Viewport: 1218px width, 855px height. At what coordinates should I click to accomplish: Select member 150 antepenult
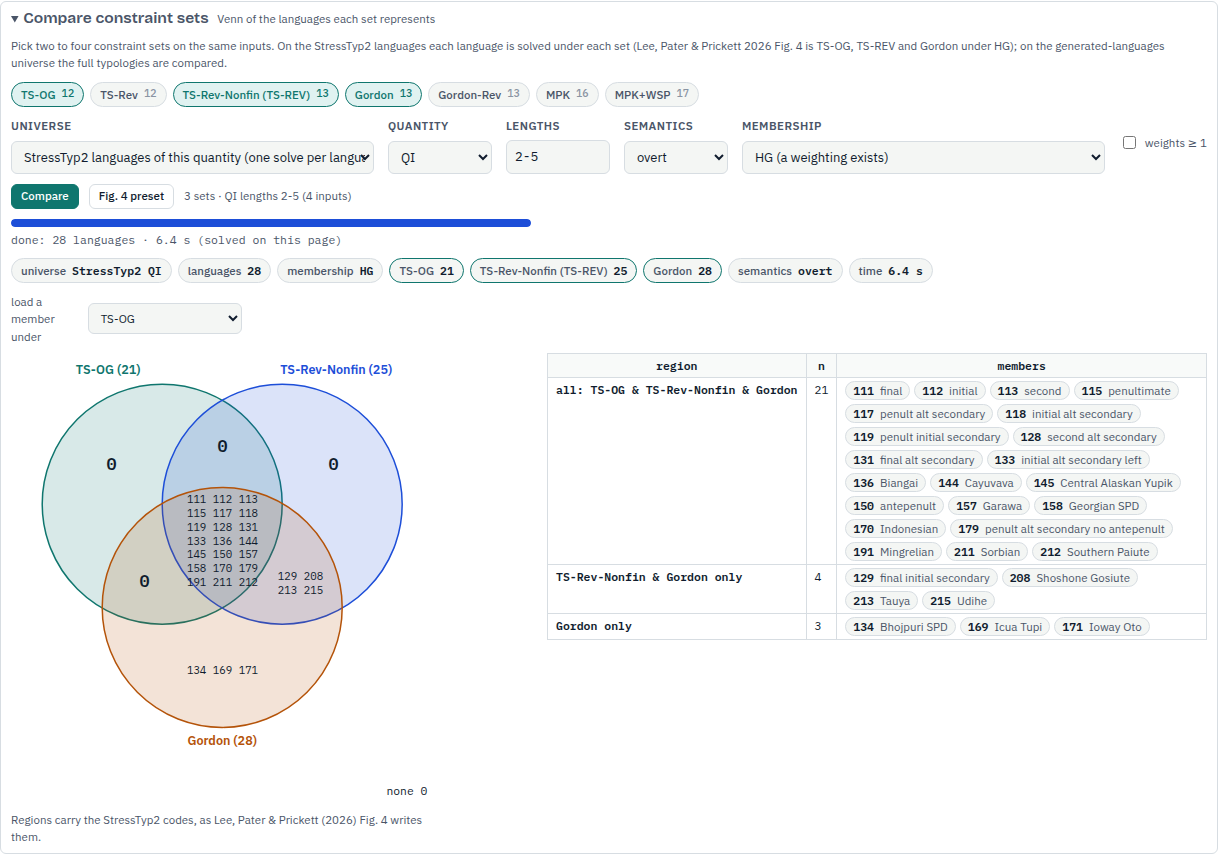pos(894,506)
